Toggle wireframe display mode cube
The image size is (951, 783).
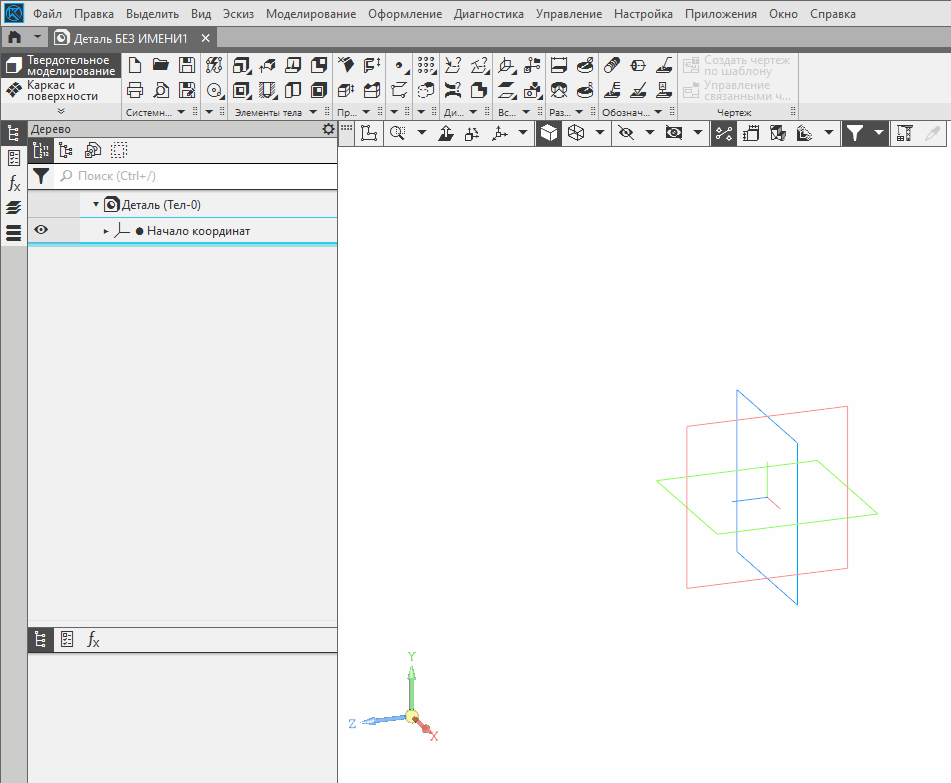[575, 133]
